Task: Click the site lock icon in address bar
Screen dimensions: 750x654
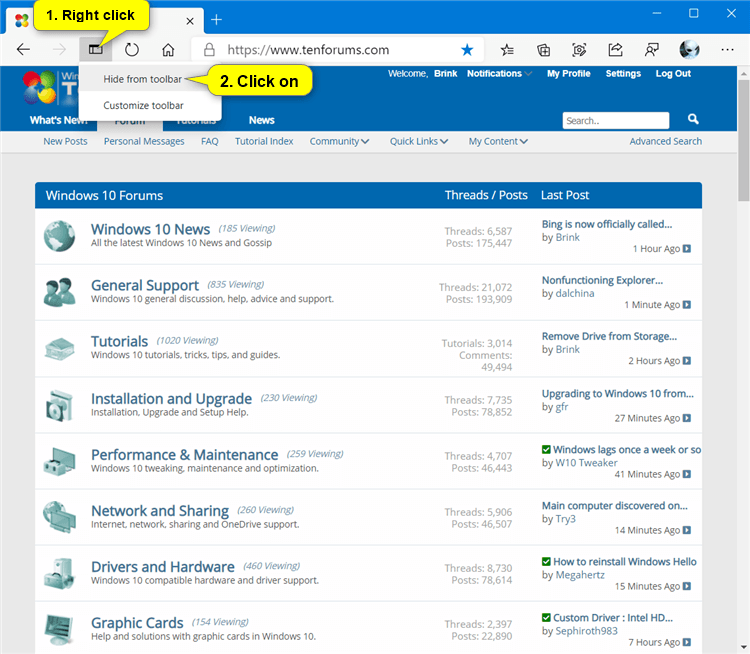Action: click(x=209, y=49)
